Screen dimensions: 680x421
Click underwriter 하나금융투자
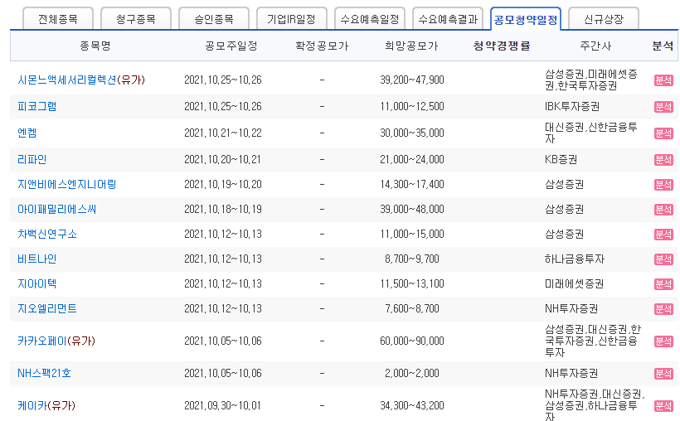coord(574,259)
